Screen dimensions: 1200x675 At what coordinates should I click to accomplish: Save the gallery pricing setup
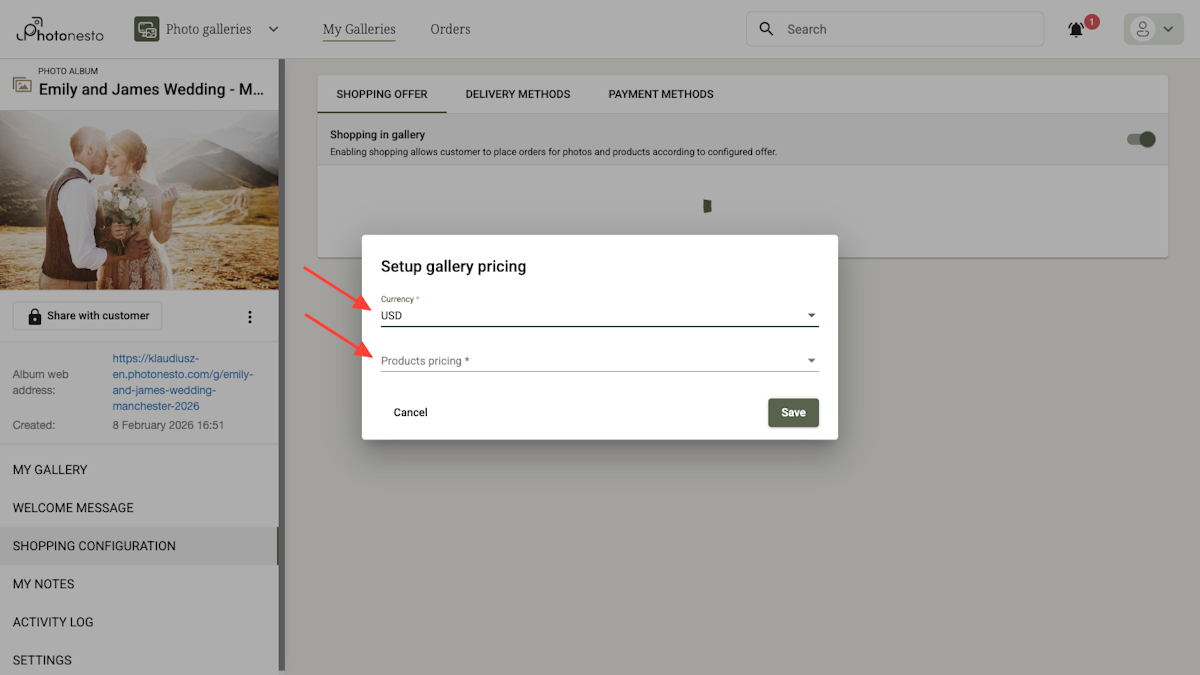click(x=793, y=412)
